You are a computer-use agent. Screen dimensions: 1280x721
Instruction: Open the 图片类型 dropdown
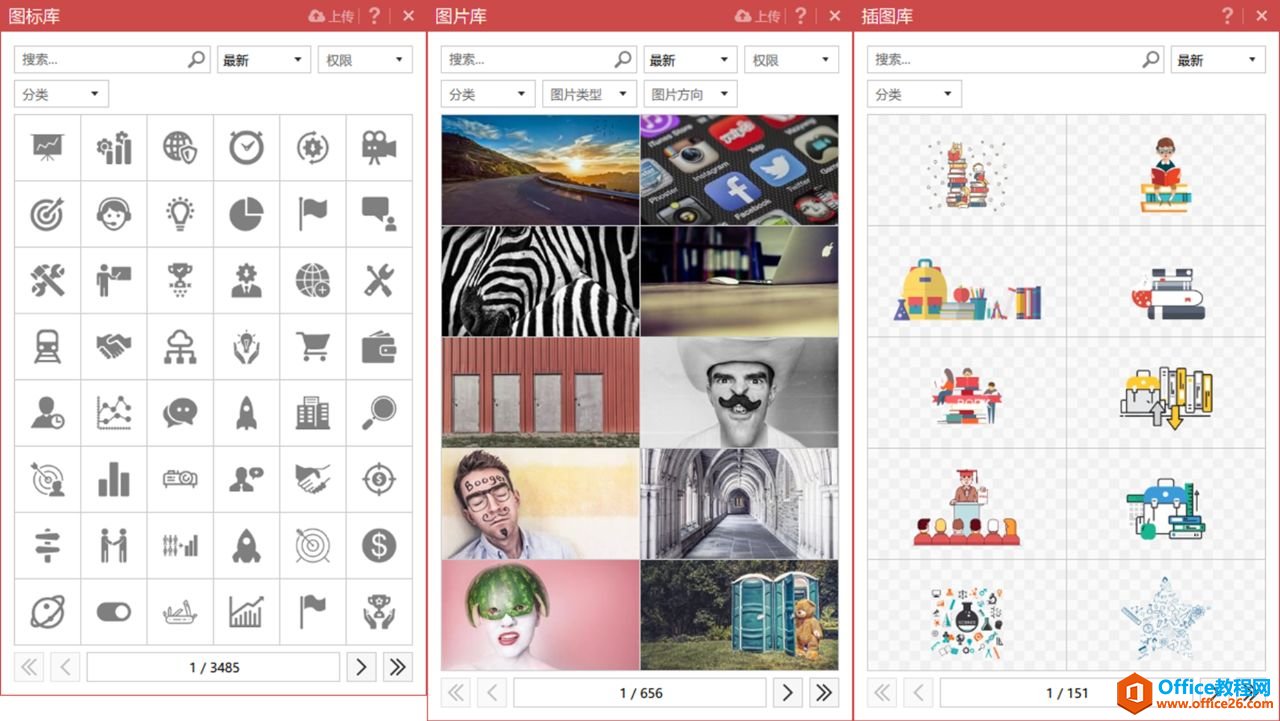(x=590, y=94)
